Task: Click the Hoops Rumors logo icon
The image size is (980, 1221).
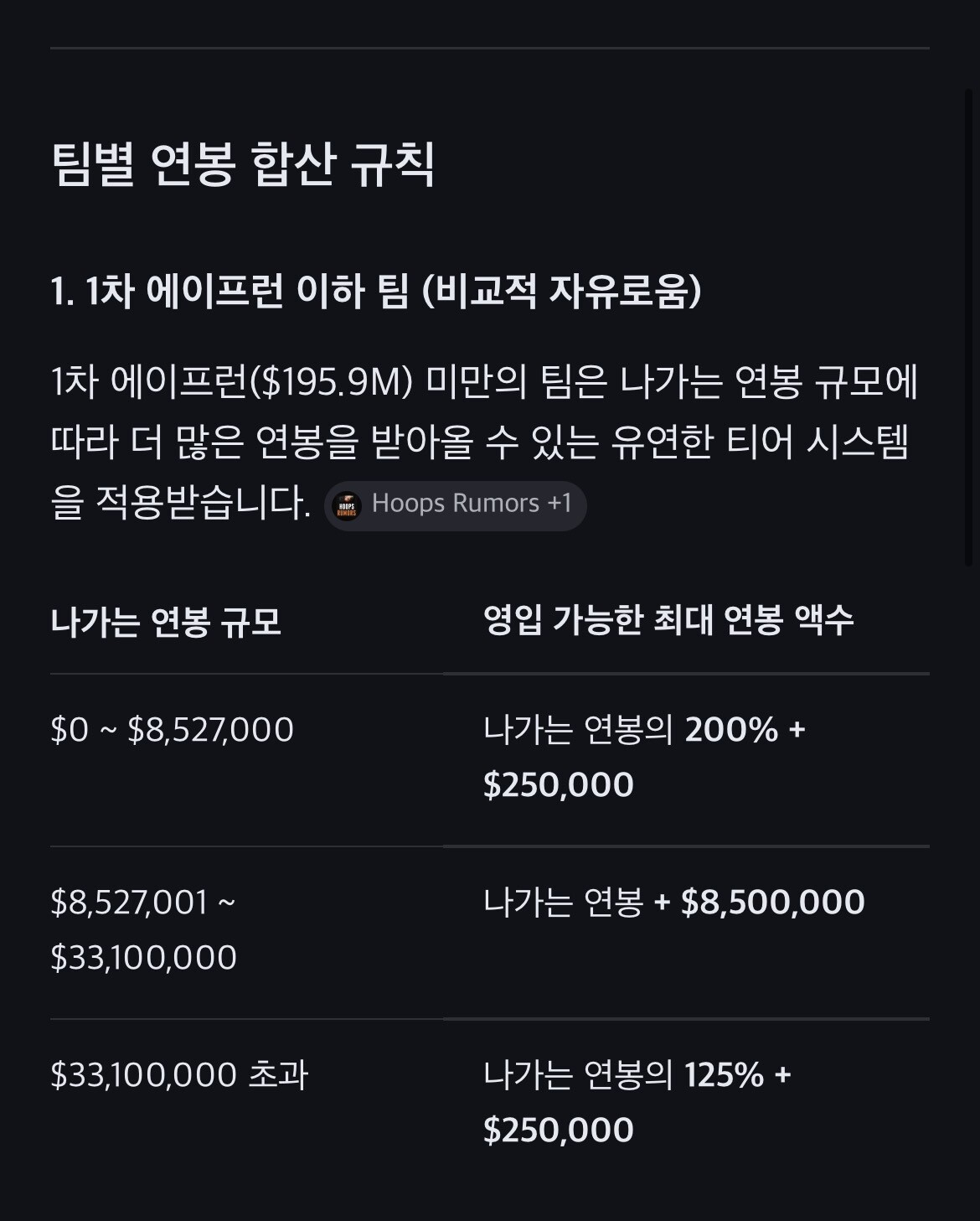Action: 347,505
